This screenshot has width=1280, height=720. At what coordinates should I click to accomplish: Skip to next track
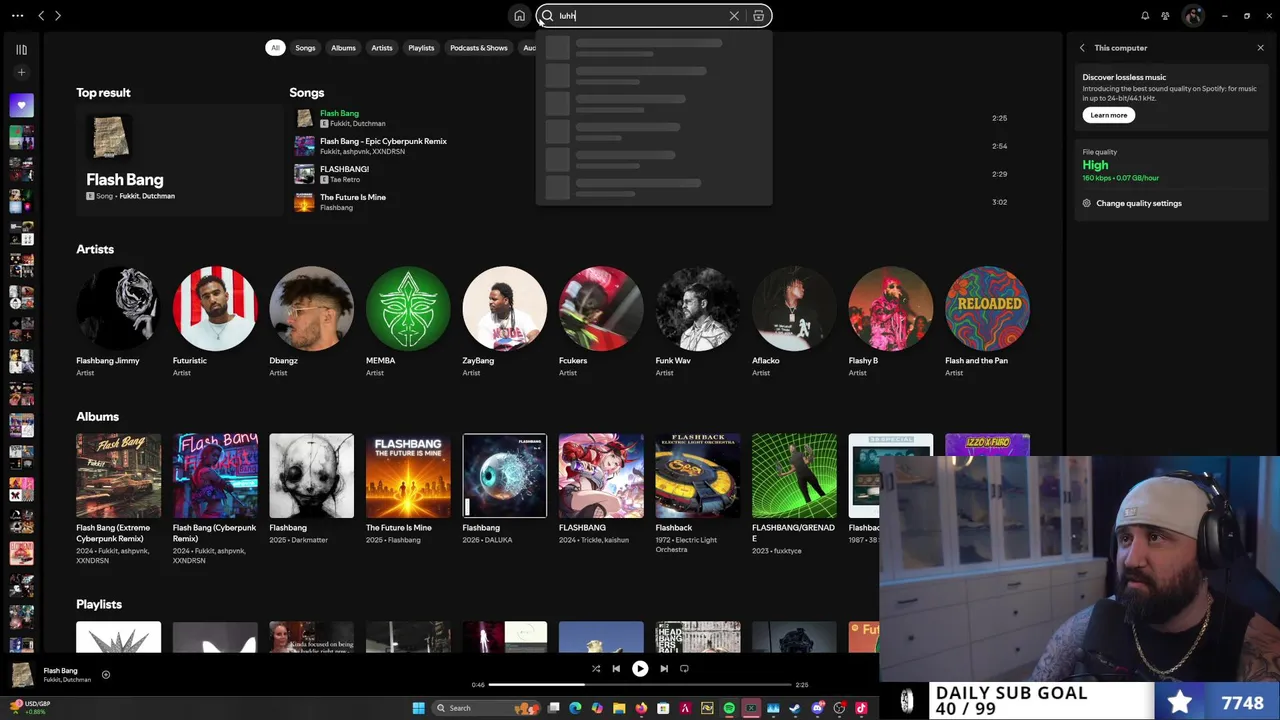click(x=664, y=669)
